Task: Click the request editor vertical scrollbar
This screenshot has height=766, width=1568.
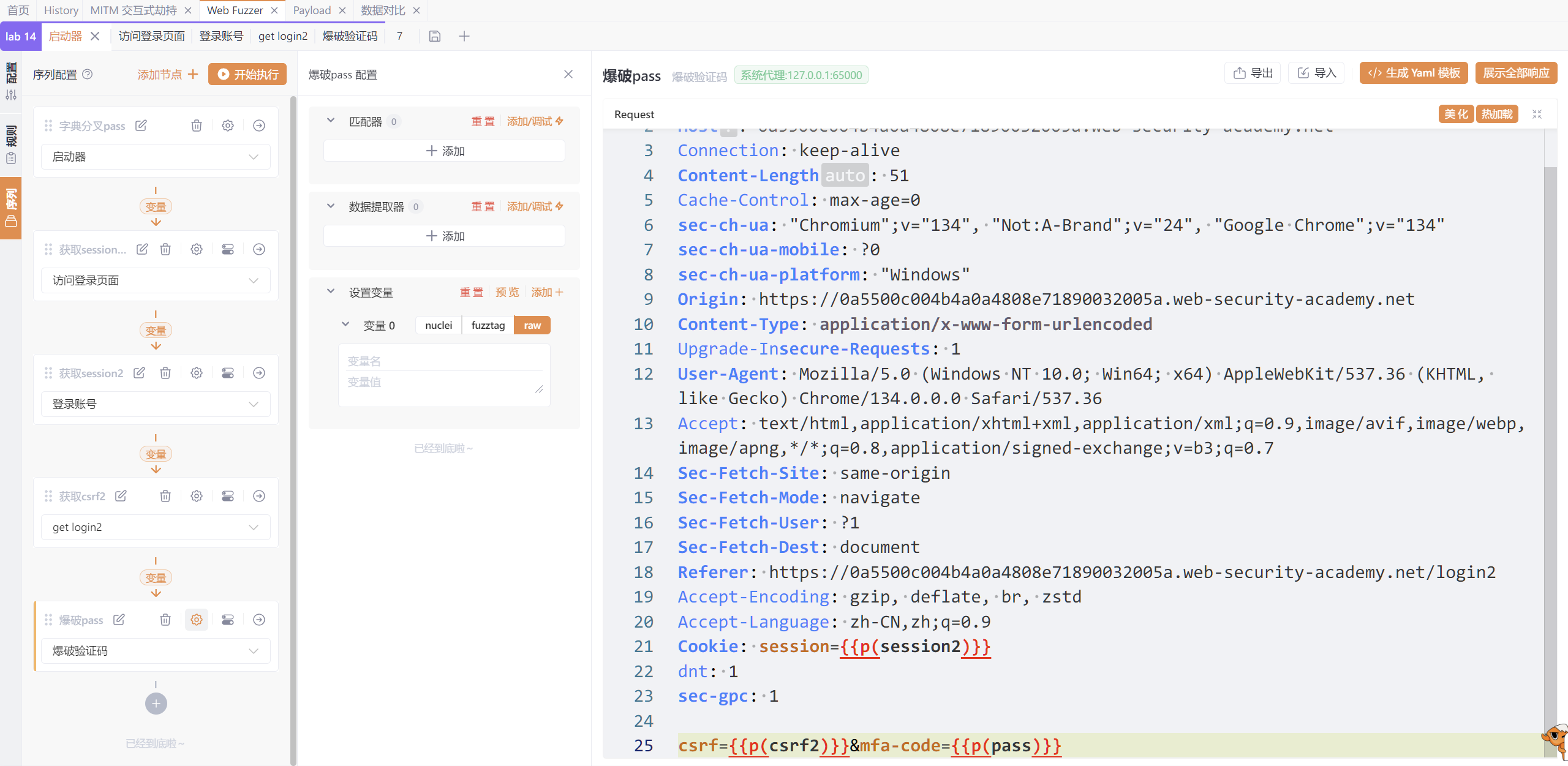Action: tap(1550, 429)
